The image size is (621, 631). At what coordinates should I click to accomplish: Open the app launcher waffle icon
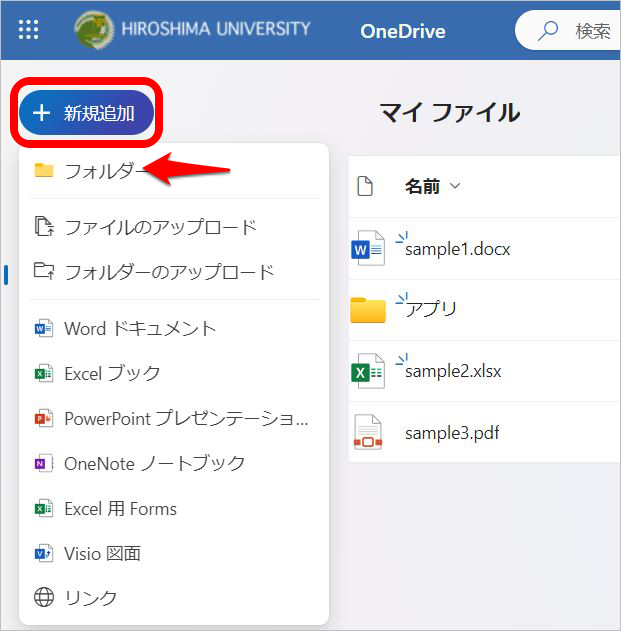click(29, 30)
